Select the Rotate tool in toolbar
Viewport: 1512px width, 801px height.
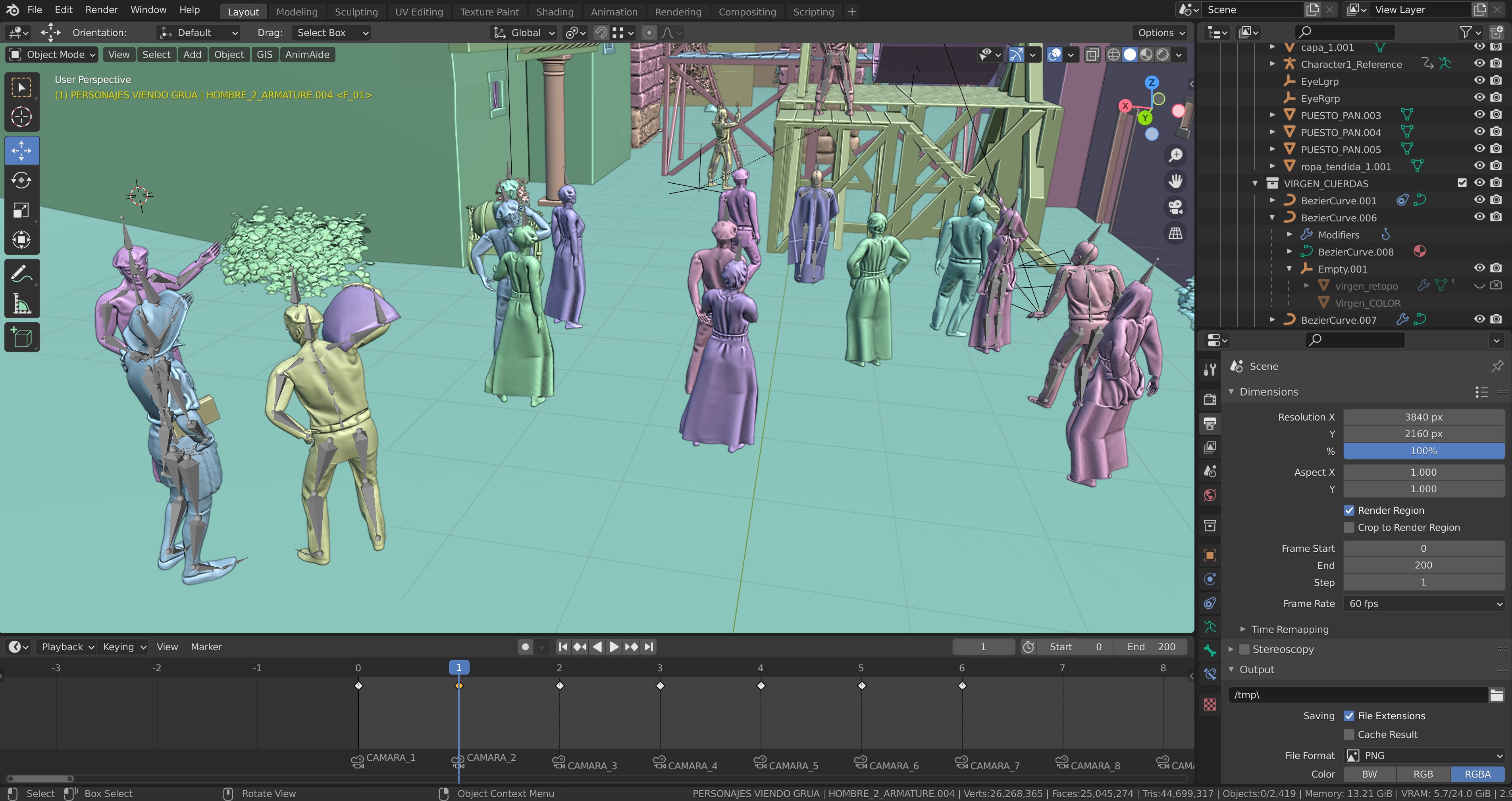point(22,180)
